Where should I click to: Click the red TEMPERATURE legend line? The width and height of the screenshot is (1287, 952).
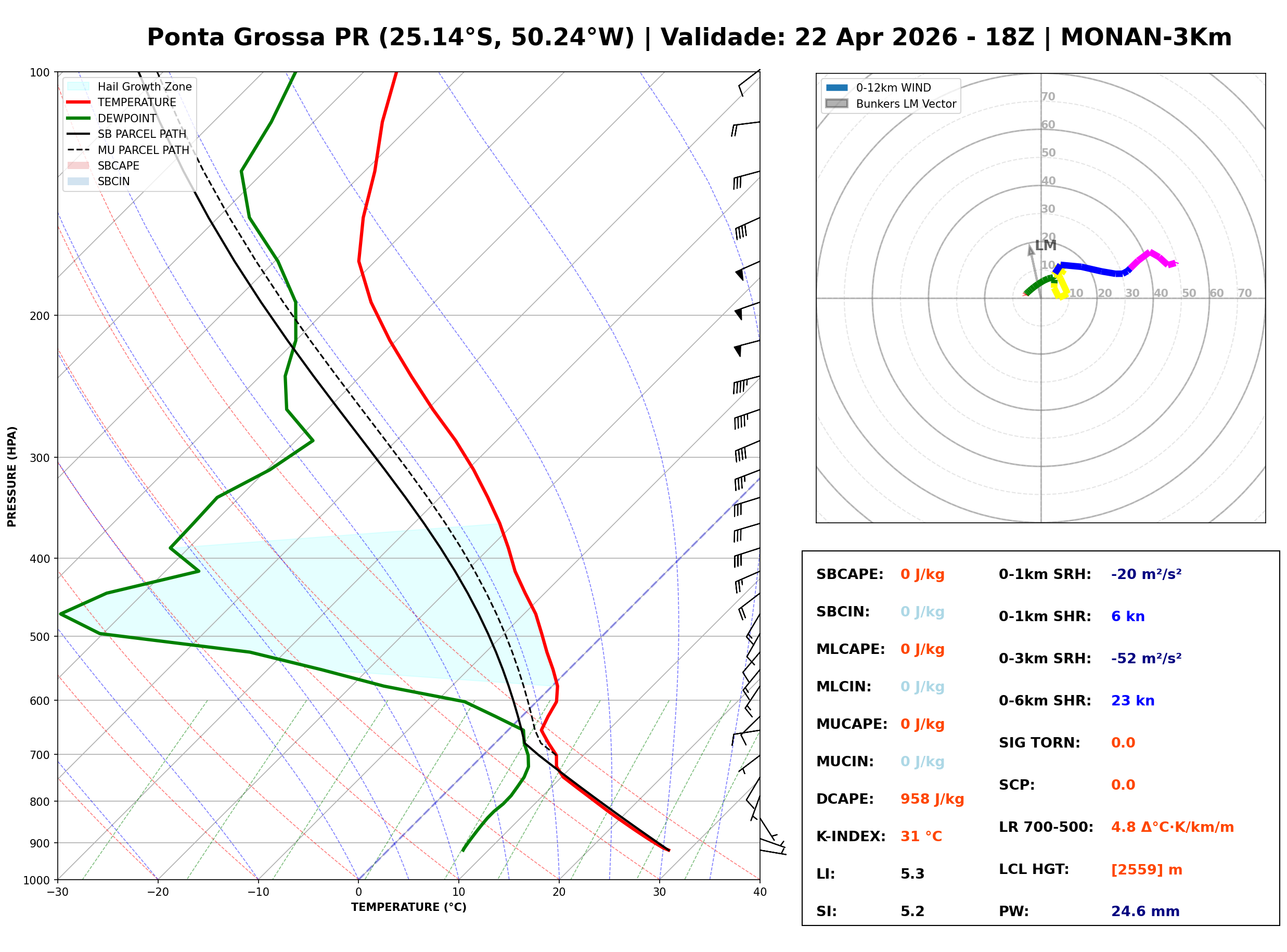click(x=79, y=102)
